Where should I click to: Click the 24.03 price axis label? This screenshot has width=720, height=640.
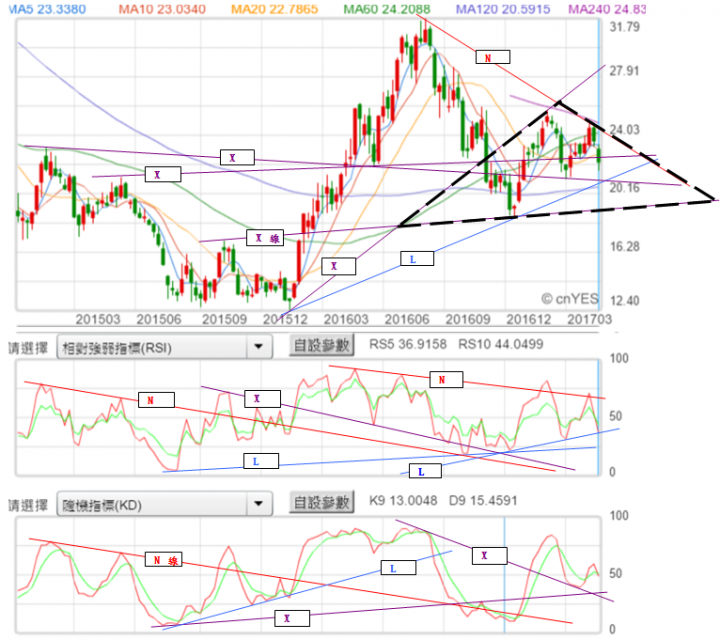tap(624, 130)
